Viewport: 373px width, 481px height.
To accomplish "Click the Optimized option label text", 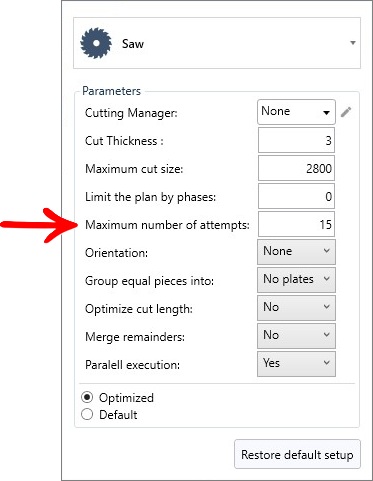I will pyautogui.click(x=126, y=398).
